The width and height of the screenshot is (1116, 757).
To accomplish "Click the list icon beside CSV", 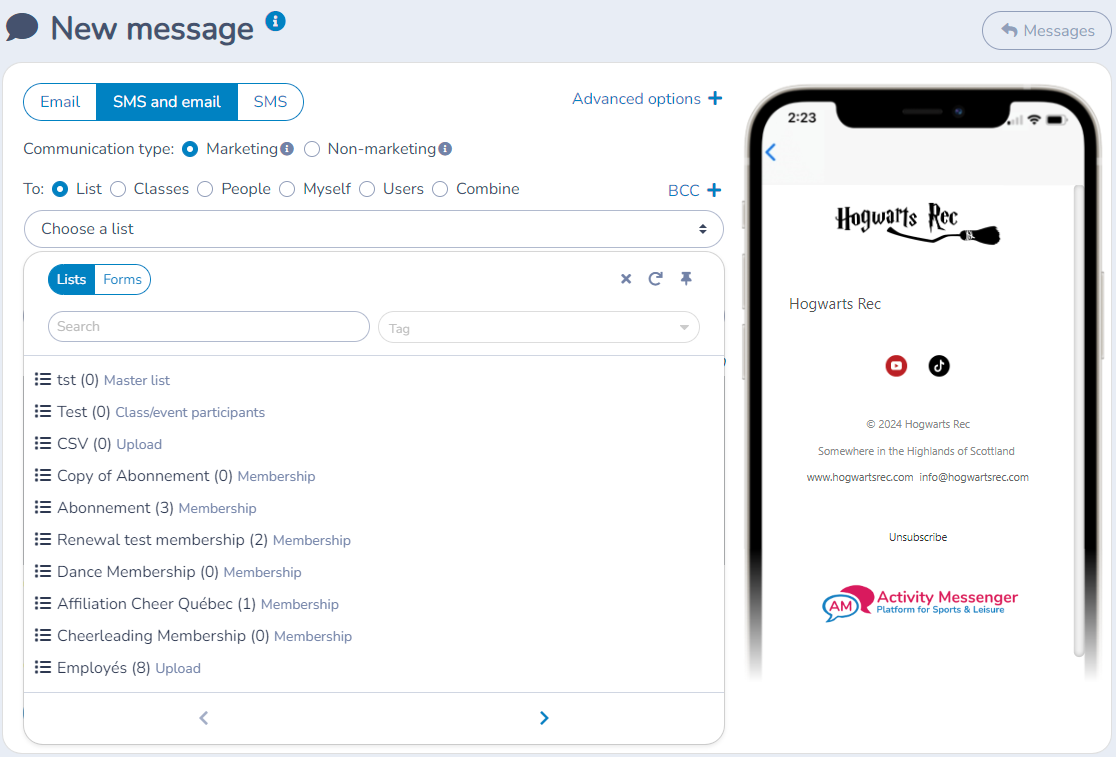I will [x=43, y=443].
